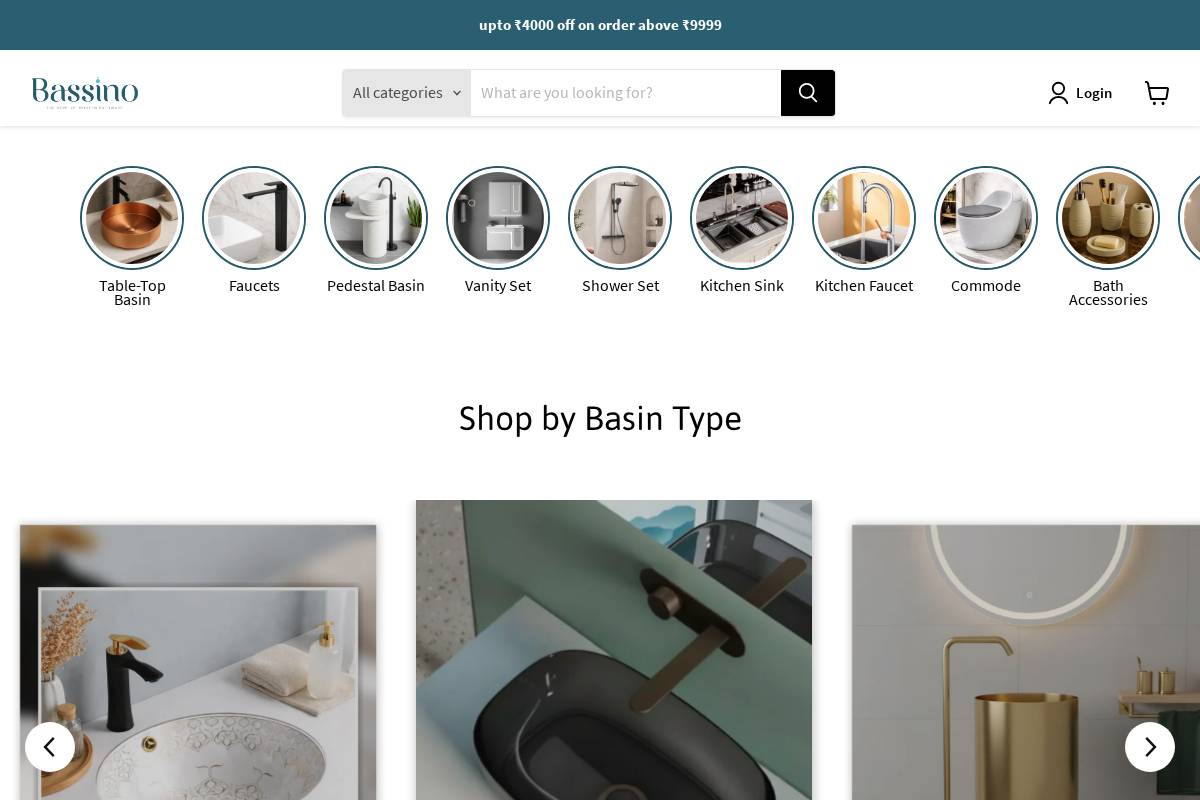The image size is (1200, 800).
Task: Open the black oval basin slide image
Action: (x=614, y=650)
